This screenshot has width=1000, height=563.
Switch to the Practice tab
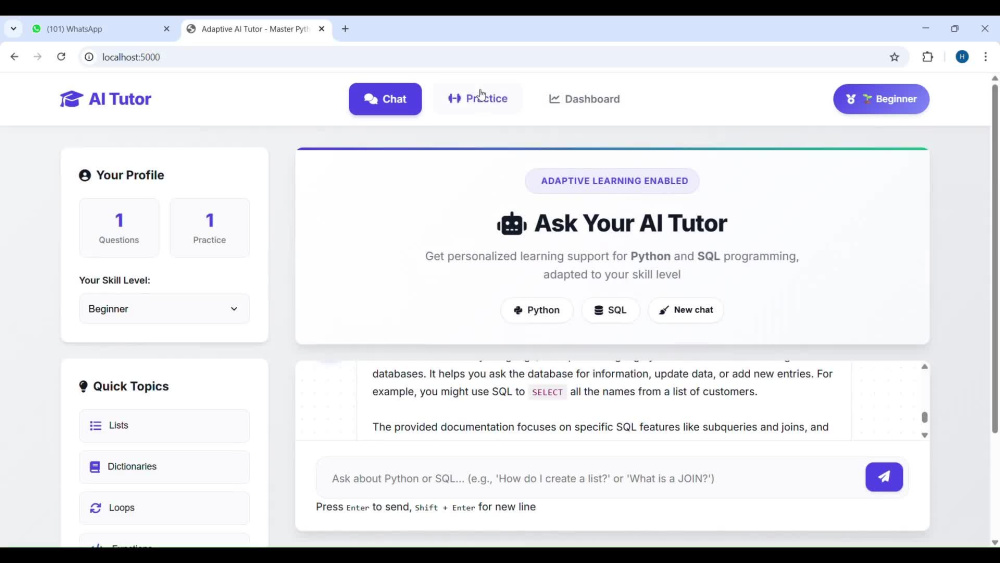click(x=478, y=99)
